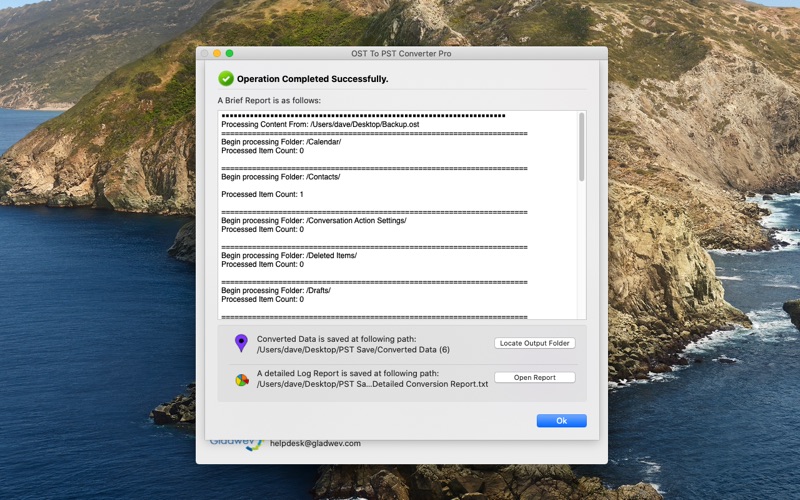Click the purple location pin icon
This screenshot has height=500, width=800.
[x=241, y=343]
